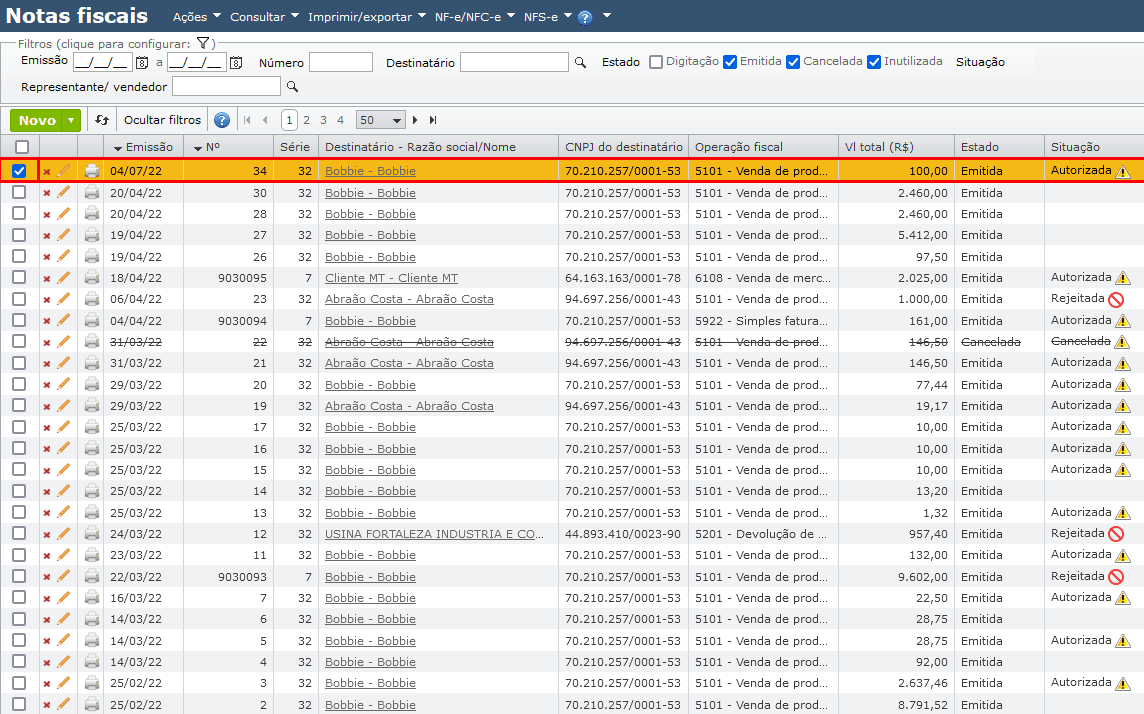1144x714 pixels.
Task: Click the Destinatário search magnifier icon
Action: 580,63
